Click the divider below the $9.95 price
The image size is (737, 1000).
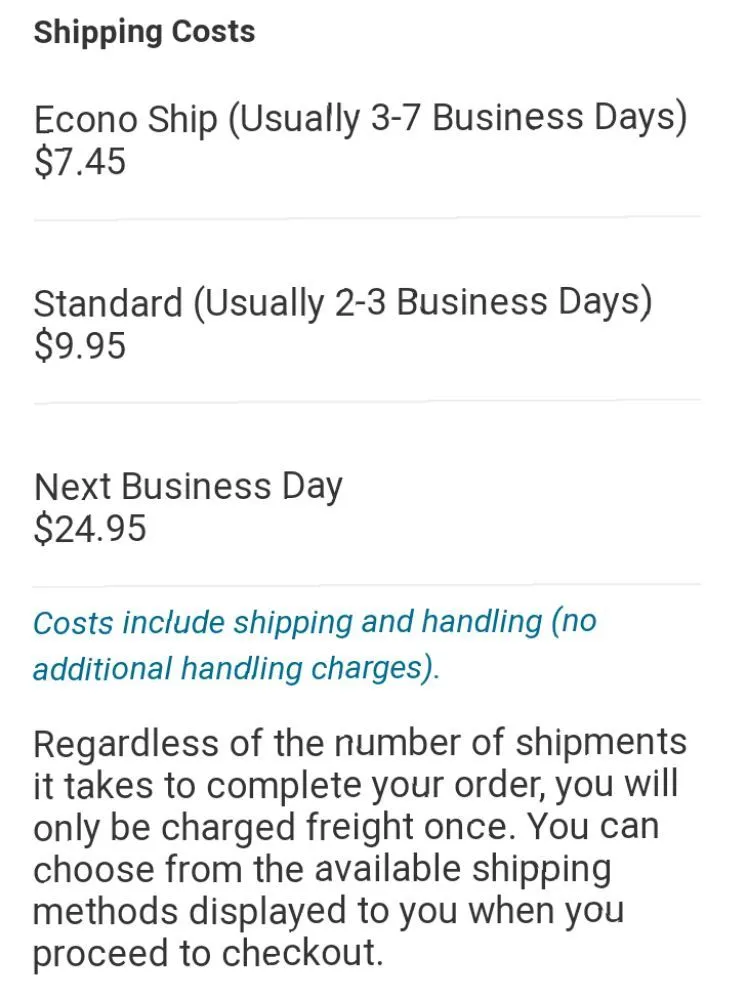367,401
